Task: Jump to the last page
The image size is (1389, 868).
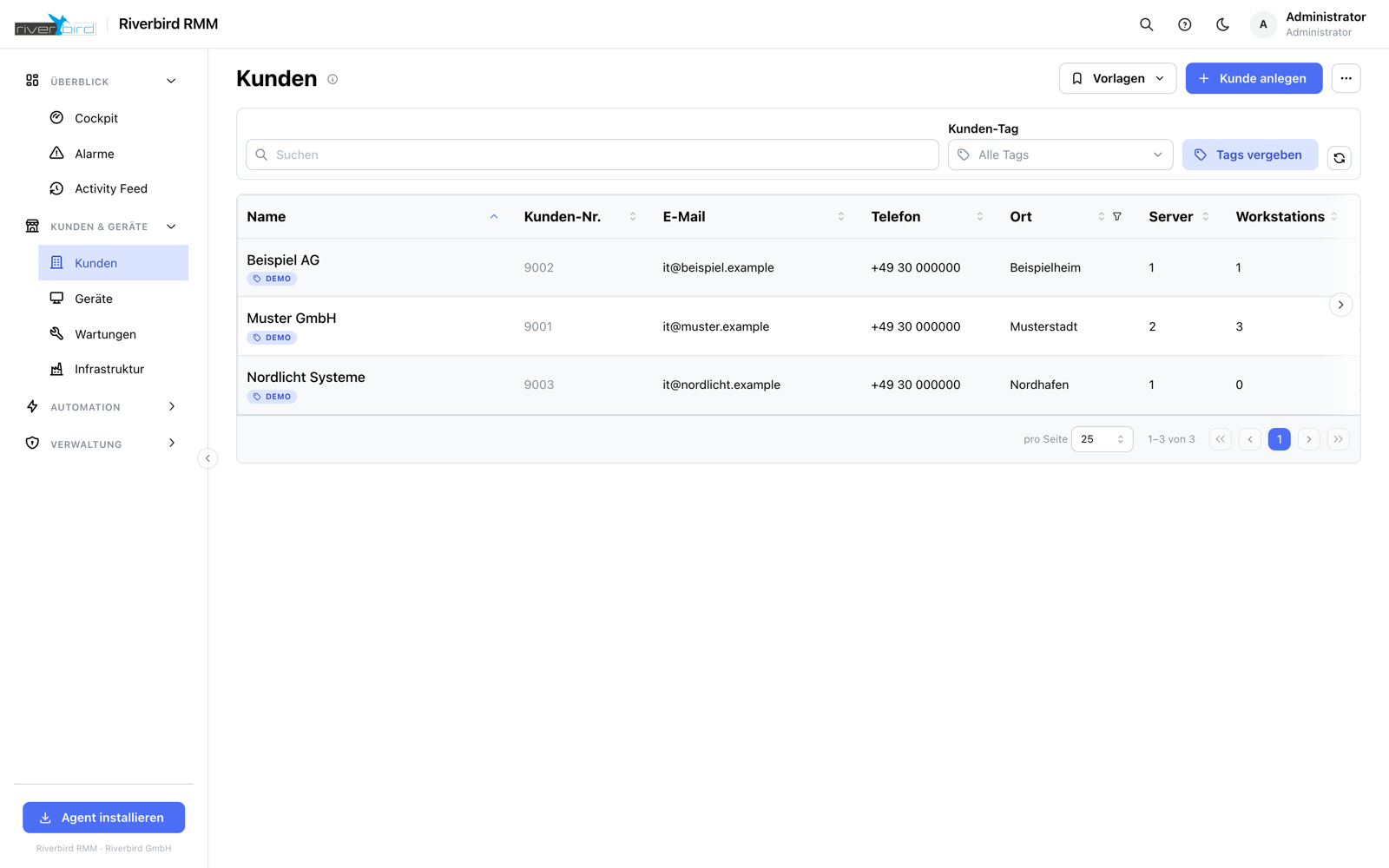Action: (1339, 439)
